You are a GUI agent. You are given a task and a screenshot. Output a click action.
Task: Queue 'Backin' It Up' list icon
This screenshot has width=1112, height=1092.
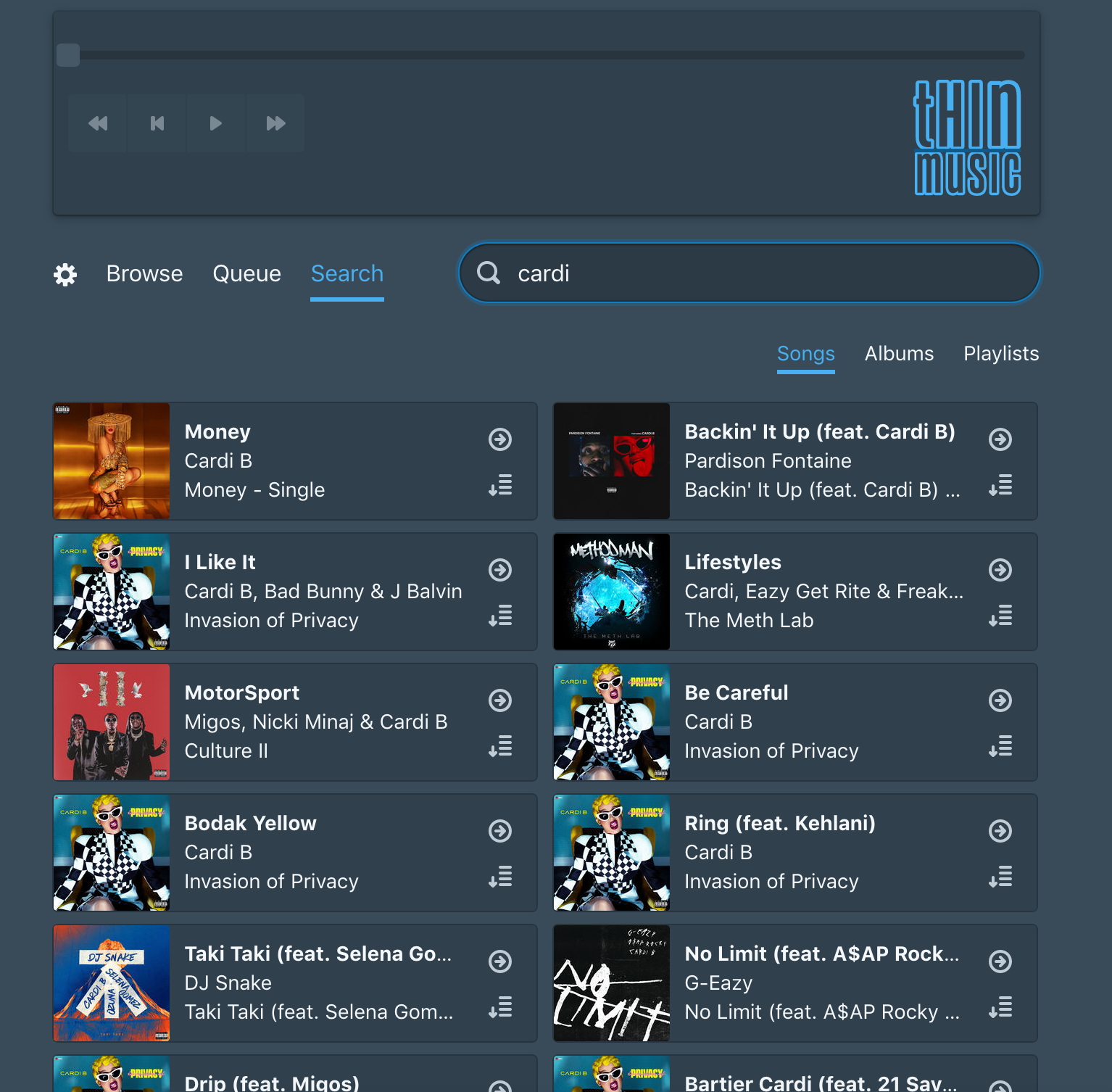point(1000,485)
